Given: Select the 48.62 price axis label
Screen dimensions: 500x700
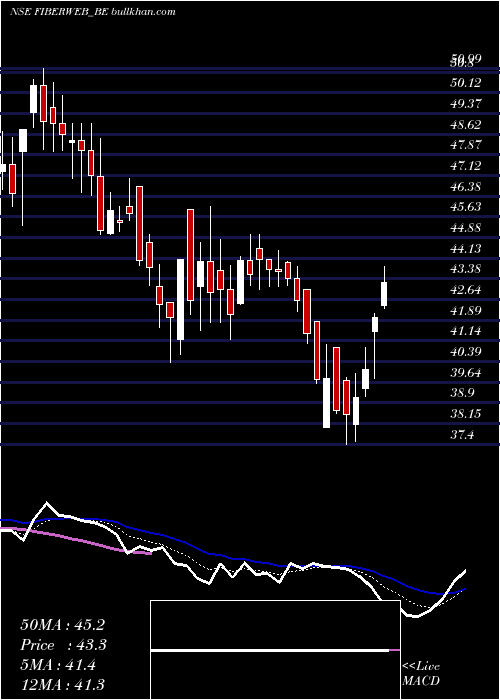Looking at the screenshot, I should point(466,125).
